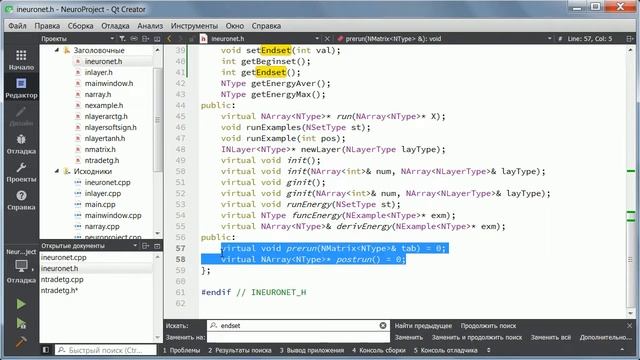The width and height of the screenshot is (640, 360).
Task: Click the Line: 57, Col: 5 indicator
Action: (x=589, y=39)
